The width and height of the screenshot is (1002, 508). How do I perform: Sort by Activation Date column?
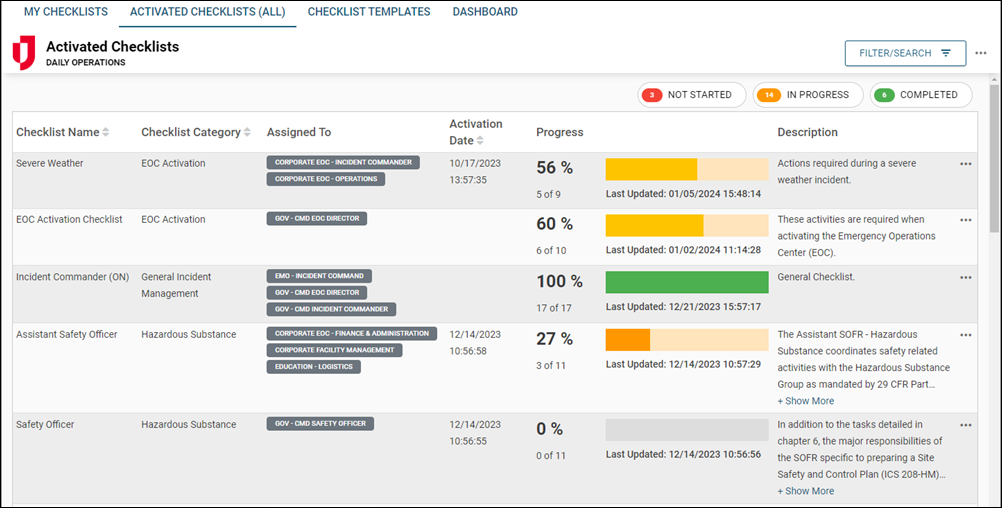480,141
